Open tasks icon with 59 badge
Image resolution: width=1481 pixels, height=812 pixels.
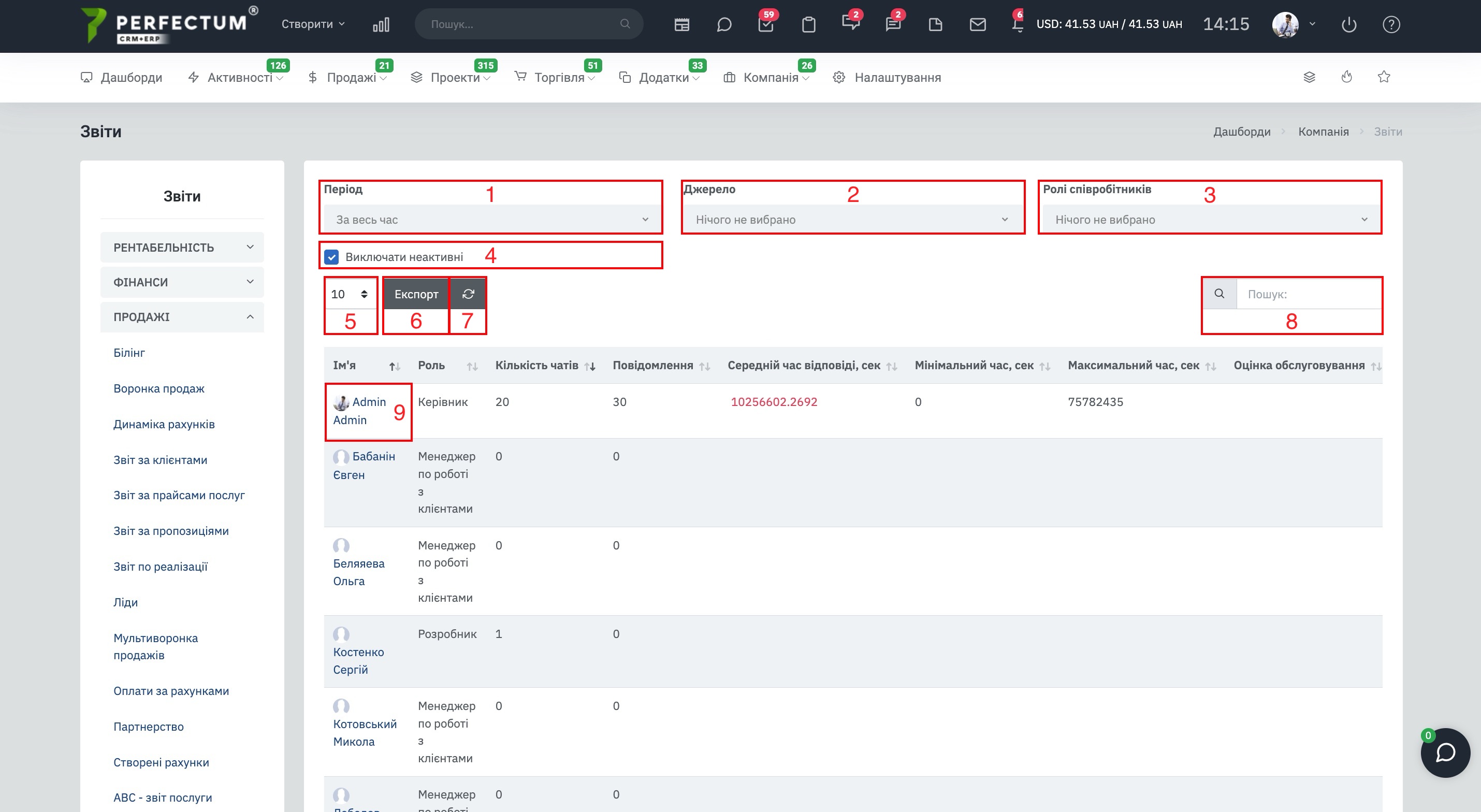click(x=766, y=25)
